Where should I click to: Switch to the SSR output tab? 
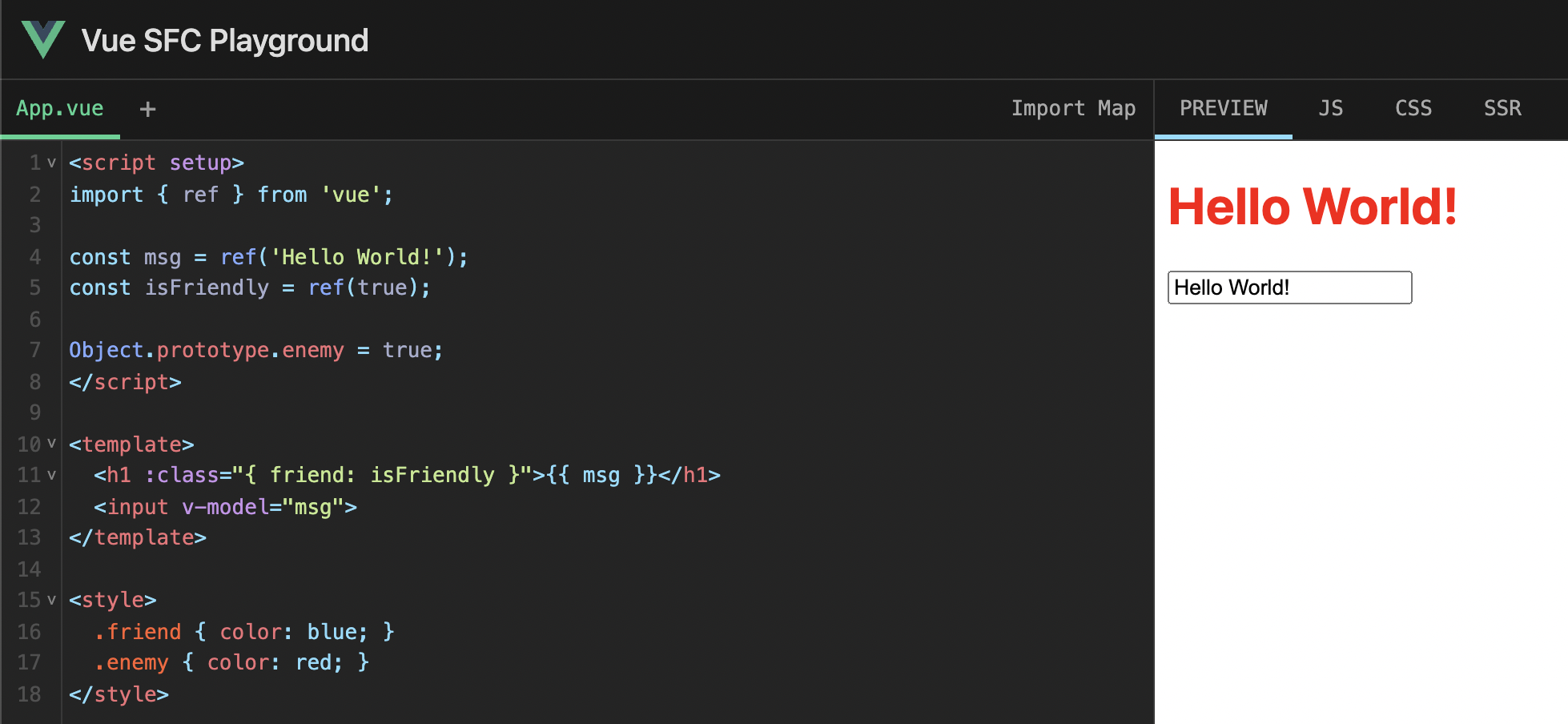point(1502,108)
